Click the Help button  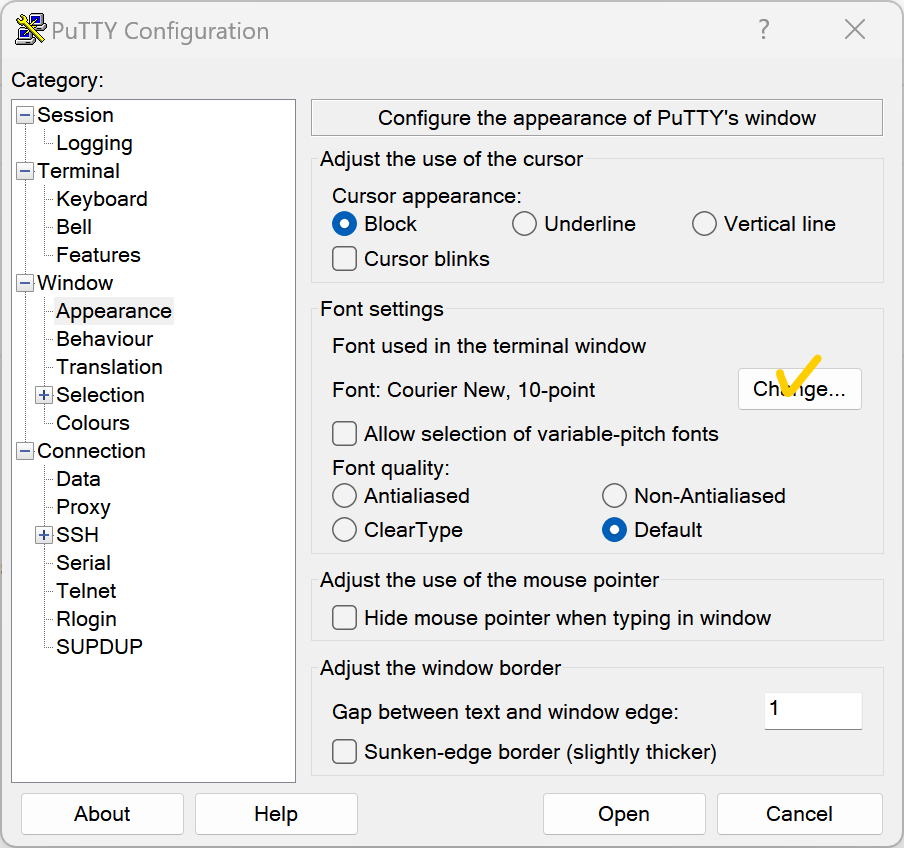coord(276,814)
